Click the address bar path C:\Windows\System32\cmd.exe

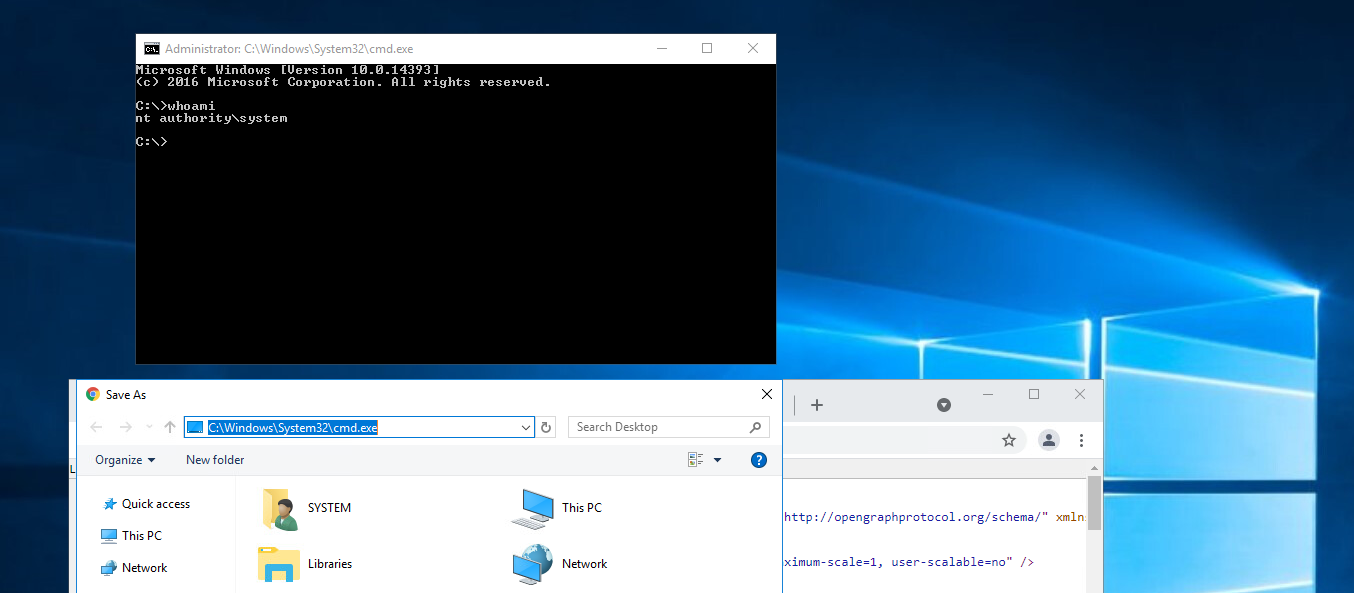[293, 428]
